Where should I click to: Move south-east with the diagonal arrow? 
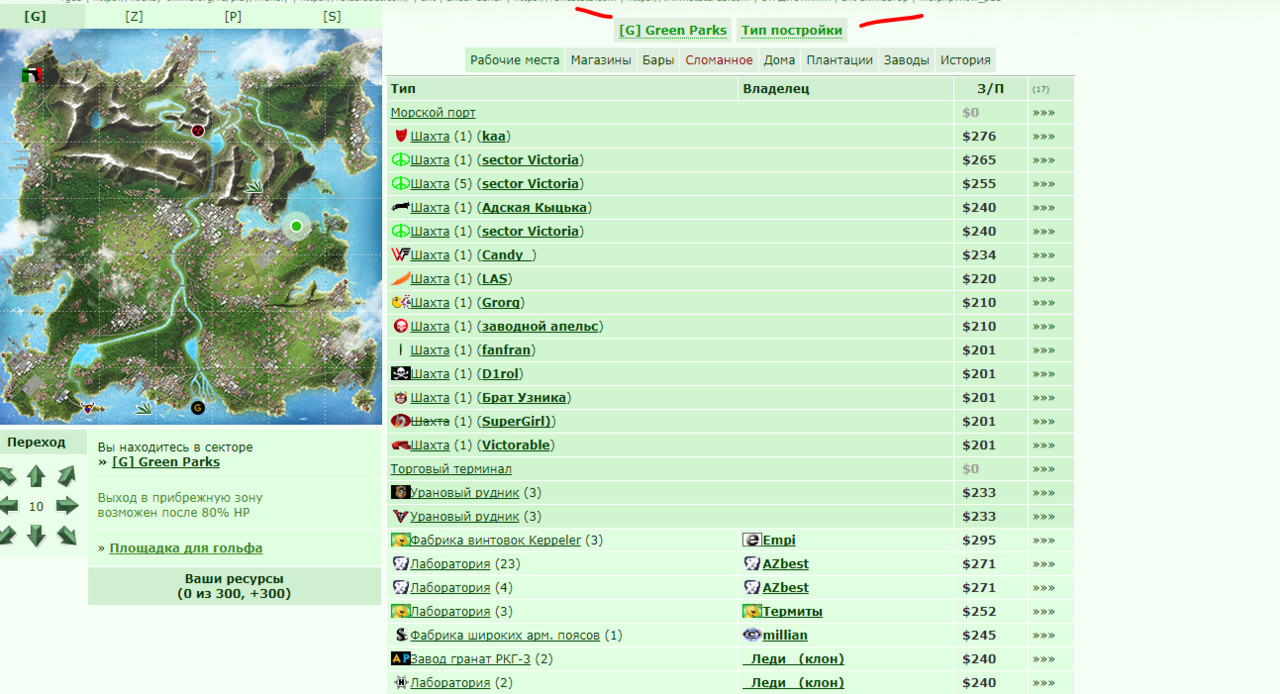(67, 536)
